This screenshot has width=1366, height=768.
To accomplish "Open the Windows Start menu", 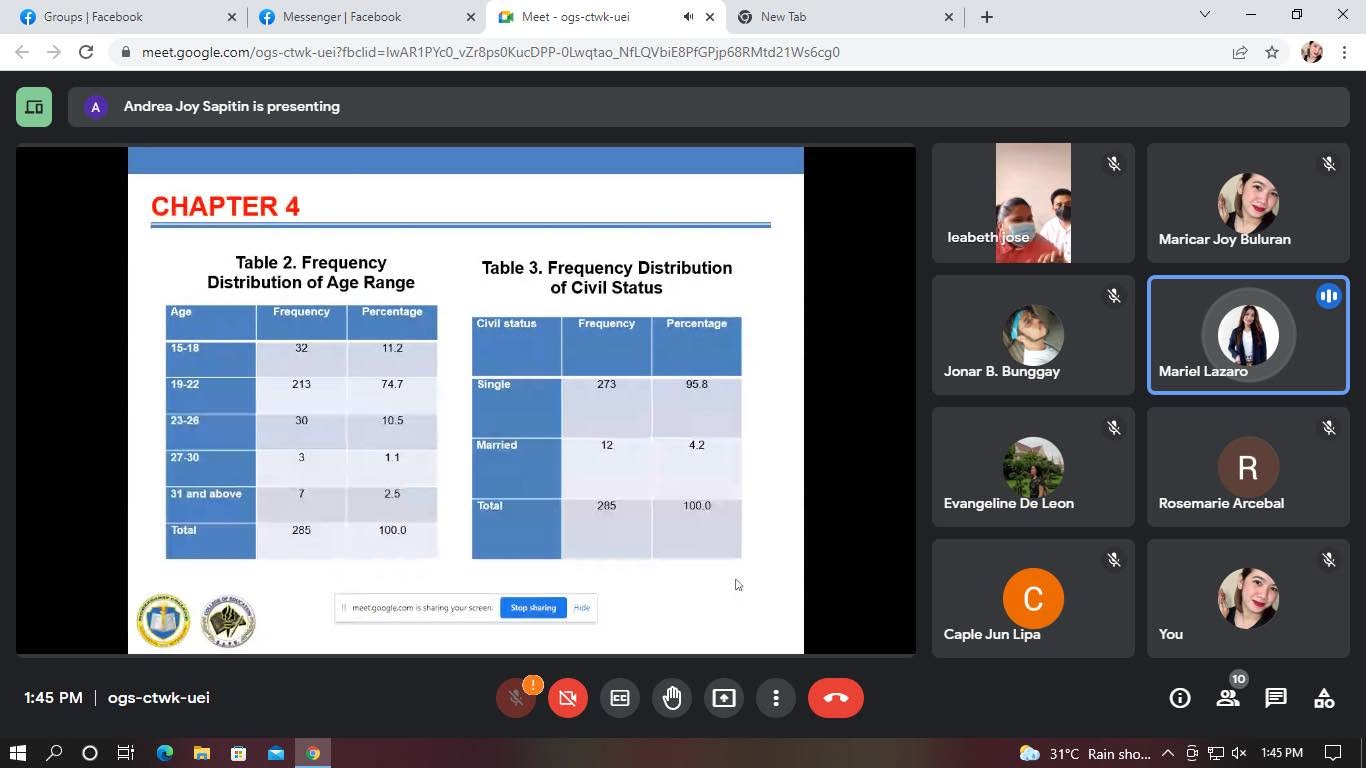I will 17,753.
